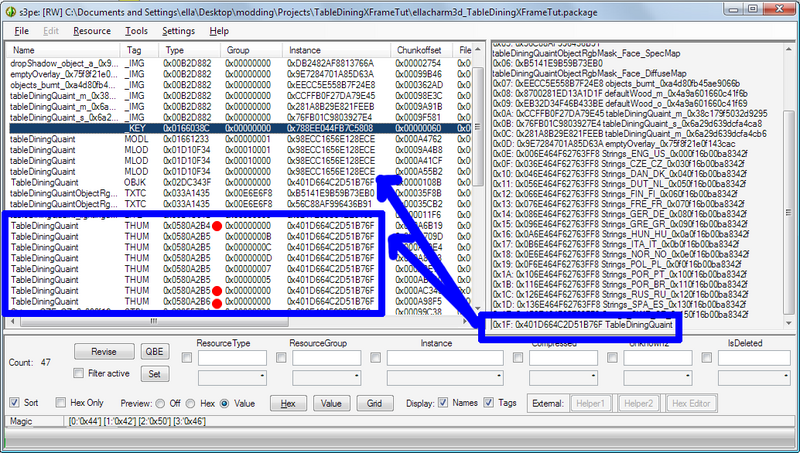Open the File menu
This screenshot has height=453, width=800.
(x=21, y=31)
